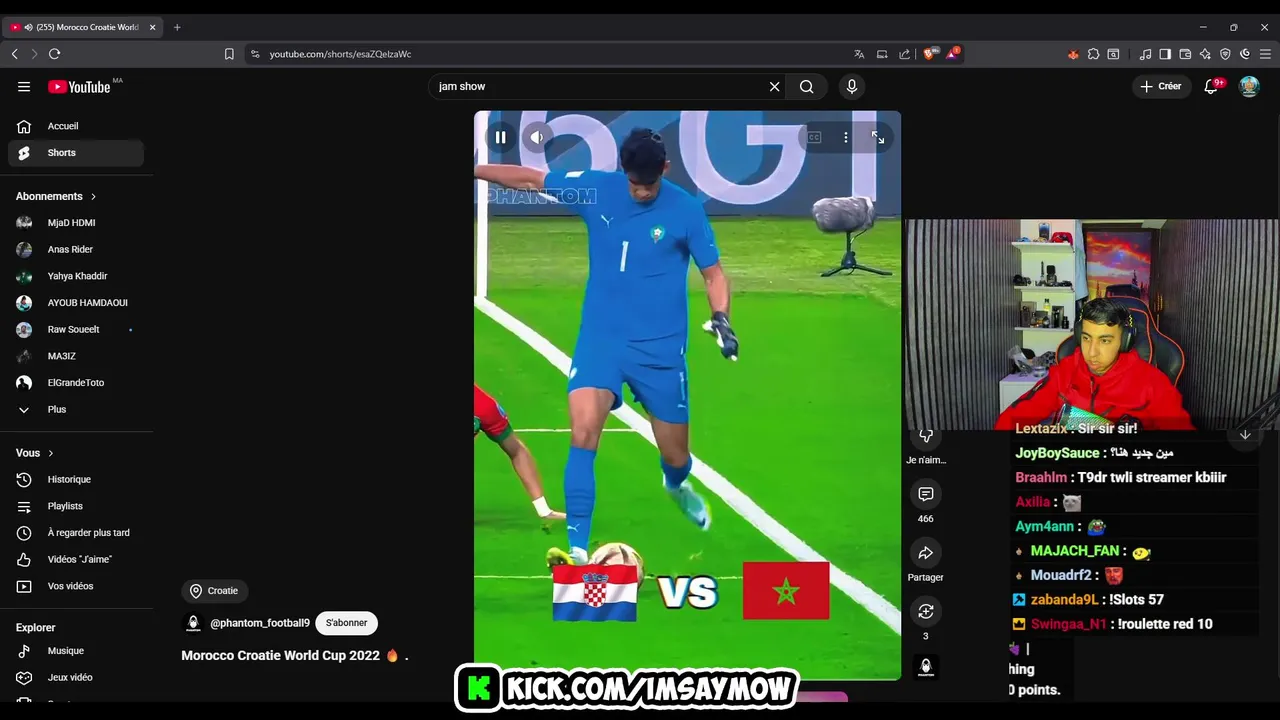Viewport: 1280px width, 720px height.
Task: Open À regarder plus tard
Action: [x=76, y=533]
